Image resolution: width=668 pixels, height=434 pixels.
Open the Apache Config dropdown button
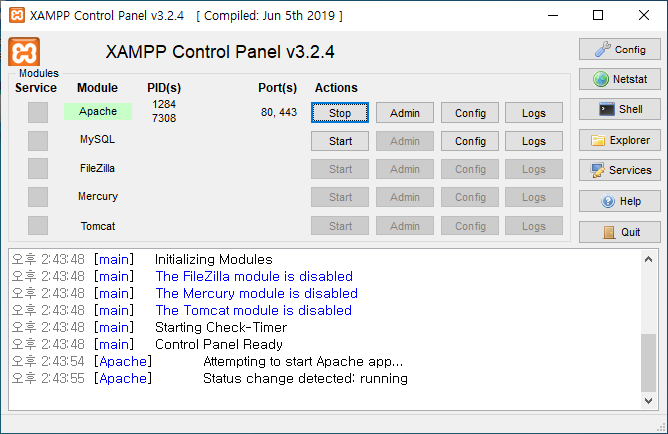470,113
